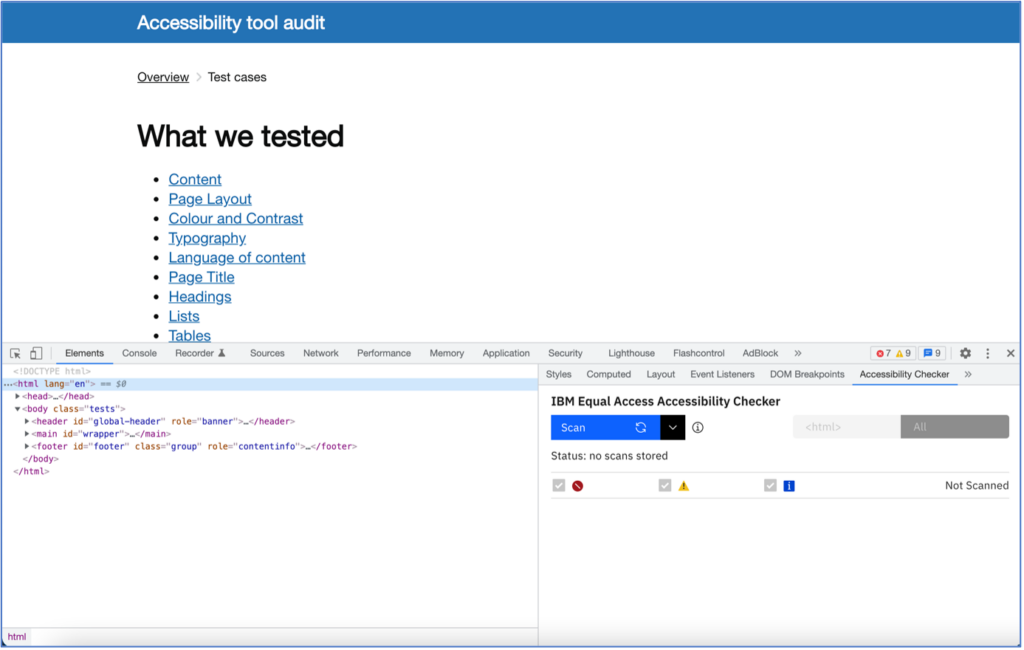
Task: Click the scan refresh icon
Action: pyautogui.click(x=641, y=427)
